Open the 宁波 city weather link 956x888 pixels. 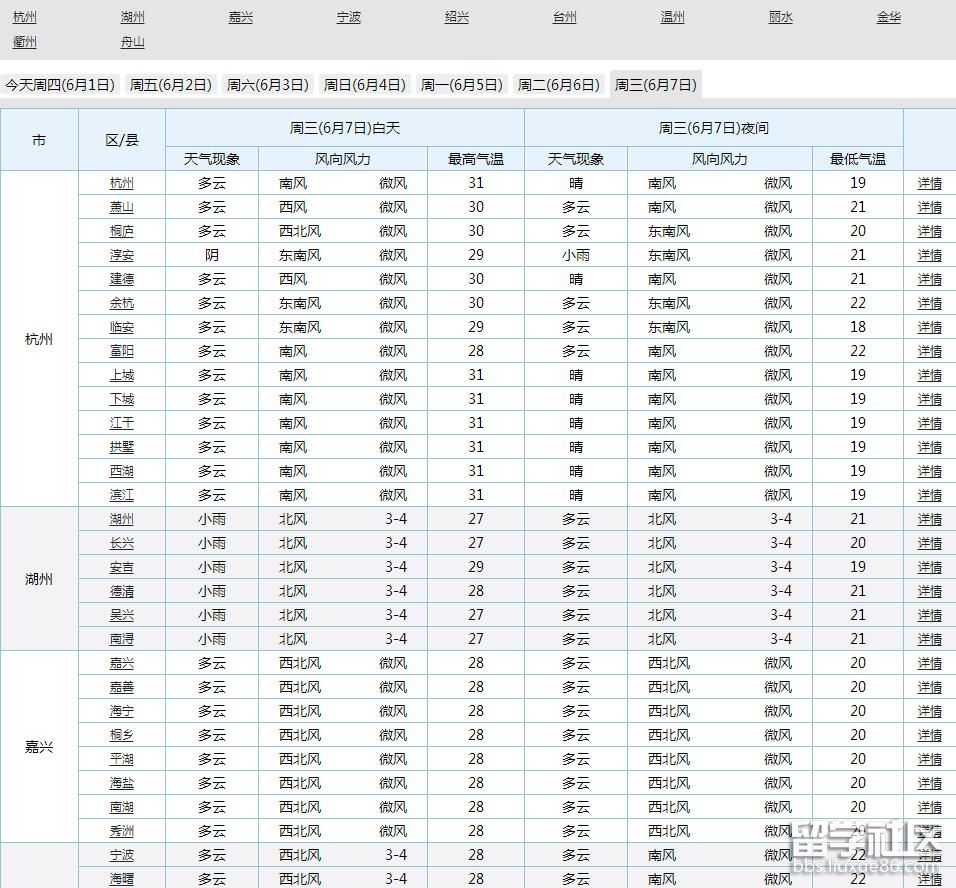(x=348, y=17)
